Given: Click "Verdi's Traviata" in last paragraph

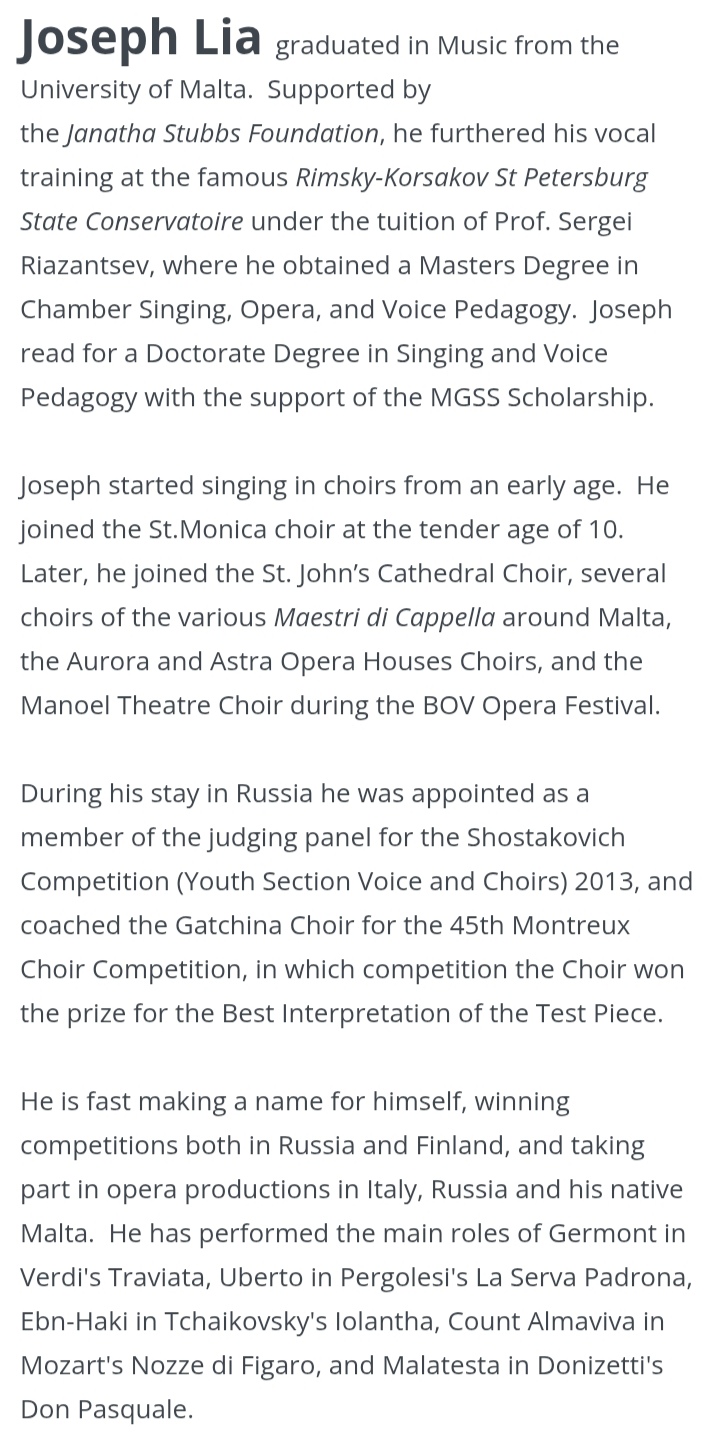Looking at the screenshot, I should (x=104, y=1277).
